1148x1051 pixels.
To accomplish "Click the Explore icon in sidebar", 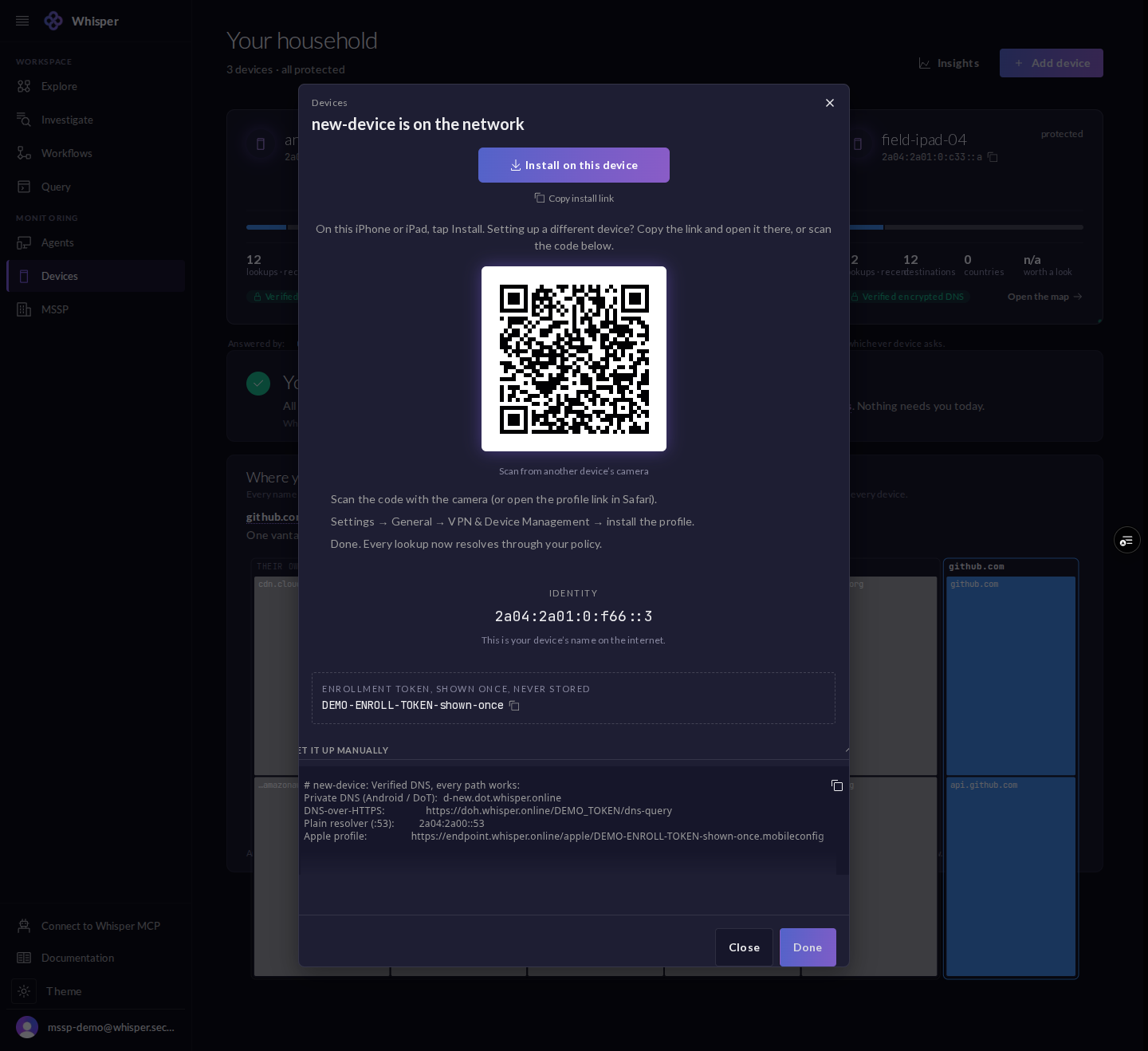I will 24,86.
